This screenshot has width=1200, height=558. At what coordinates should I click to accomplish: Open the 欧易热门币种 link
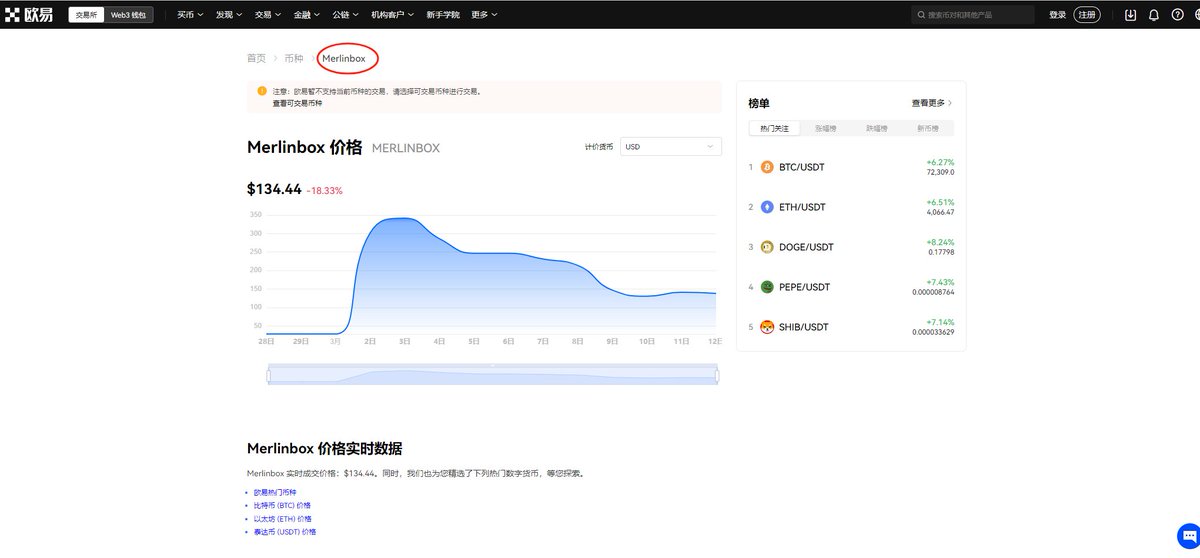click(x=275, y=493)
